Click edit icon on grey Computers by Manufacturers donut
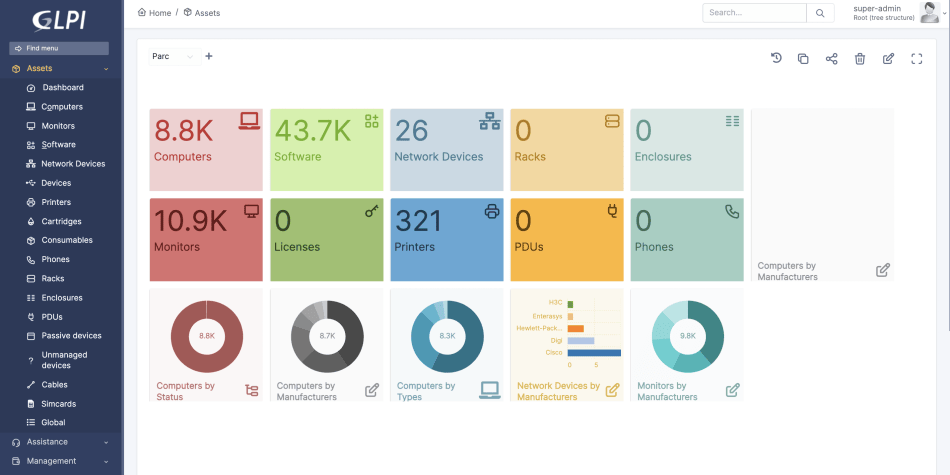 pyautogui.click(x=372, y=390)
